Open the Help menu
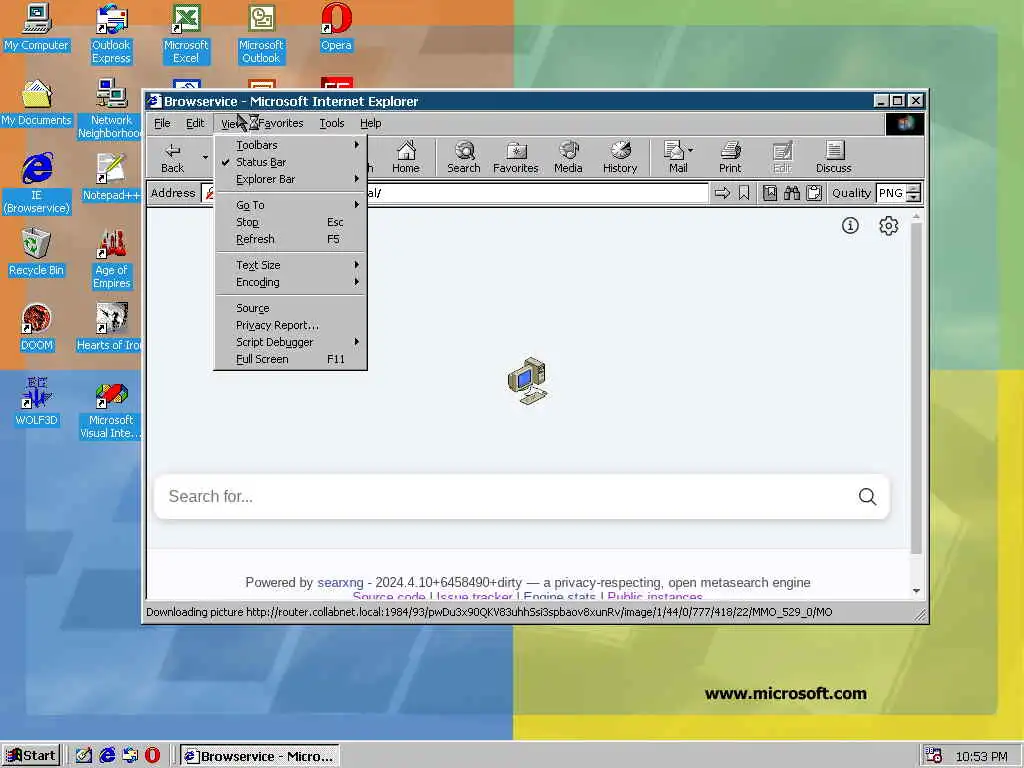 (370, 123)
